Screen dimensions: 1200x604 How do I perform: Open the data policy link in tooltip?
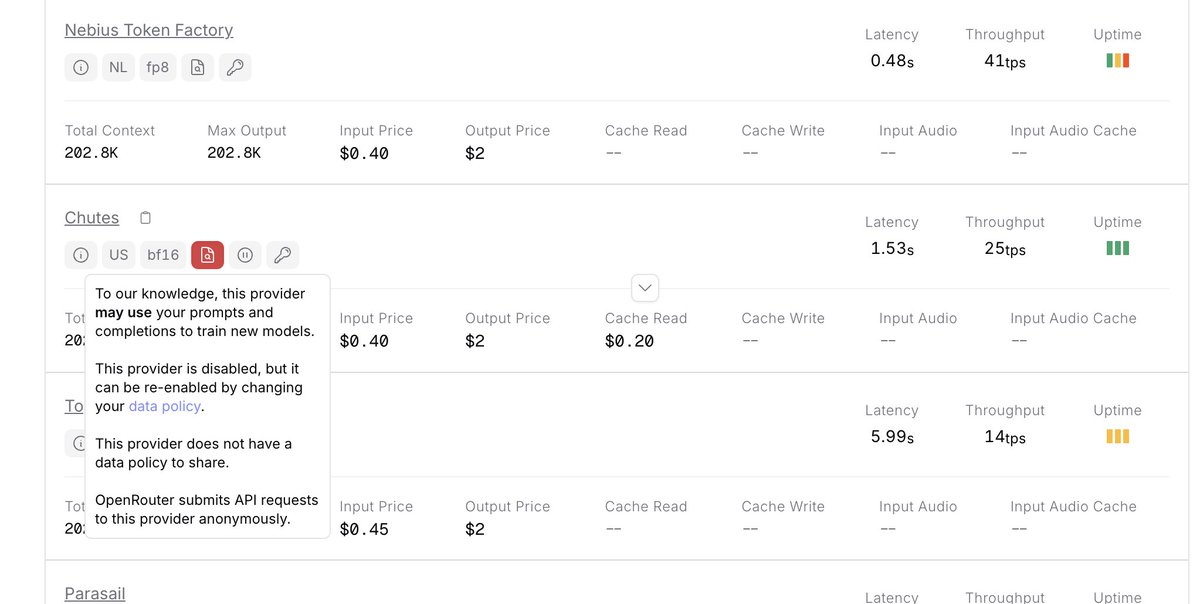pos(165,406)
